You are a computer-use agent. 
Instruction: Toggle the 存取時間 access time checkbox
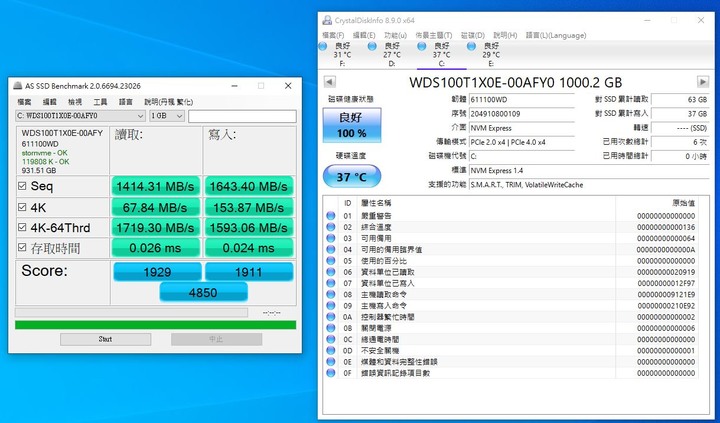pyautogui.click(x=22, y=248)
